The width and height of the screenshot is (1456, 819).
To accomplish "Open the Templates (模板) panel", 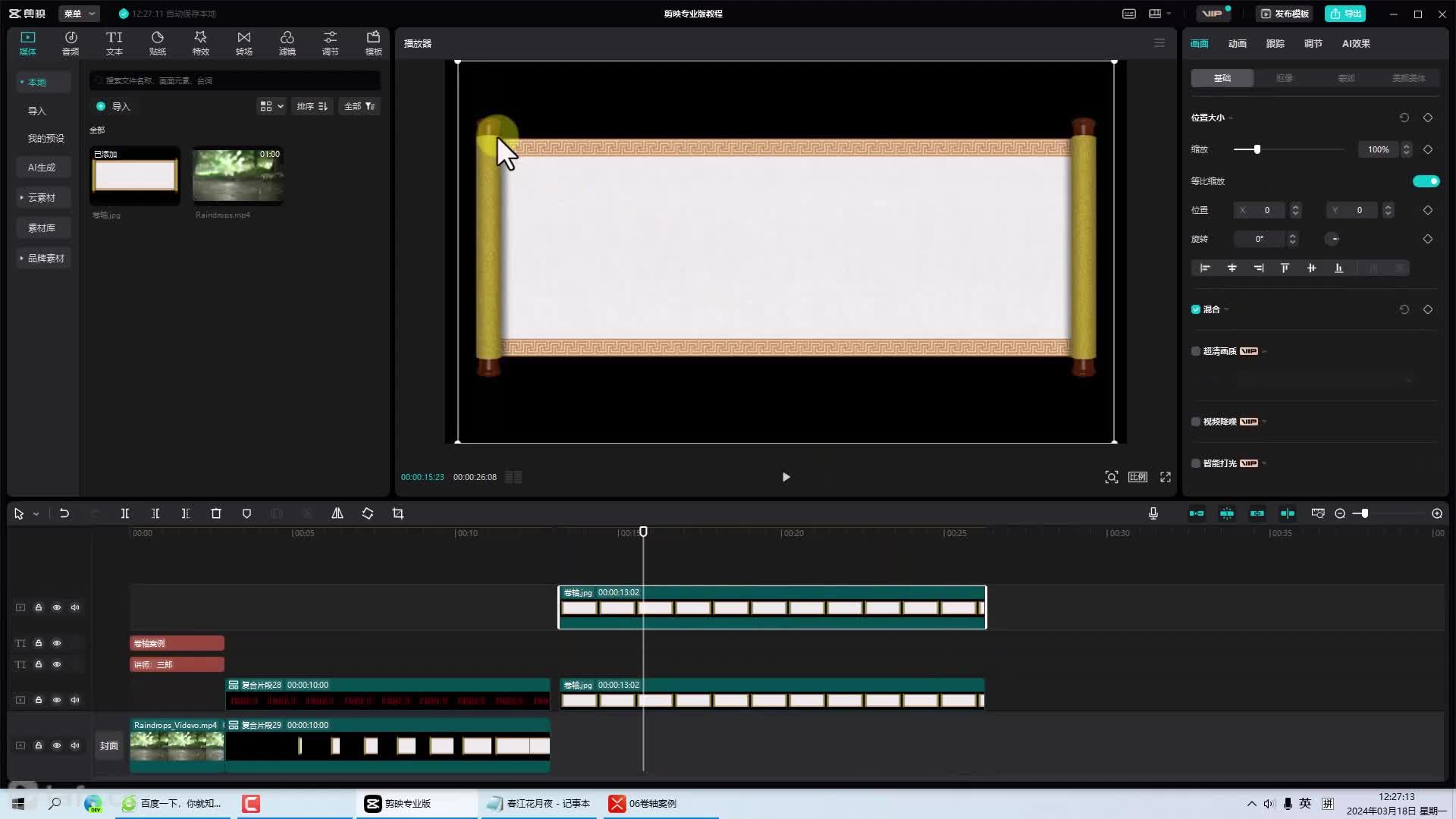I will pos(373,43).
